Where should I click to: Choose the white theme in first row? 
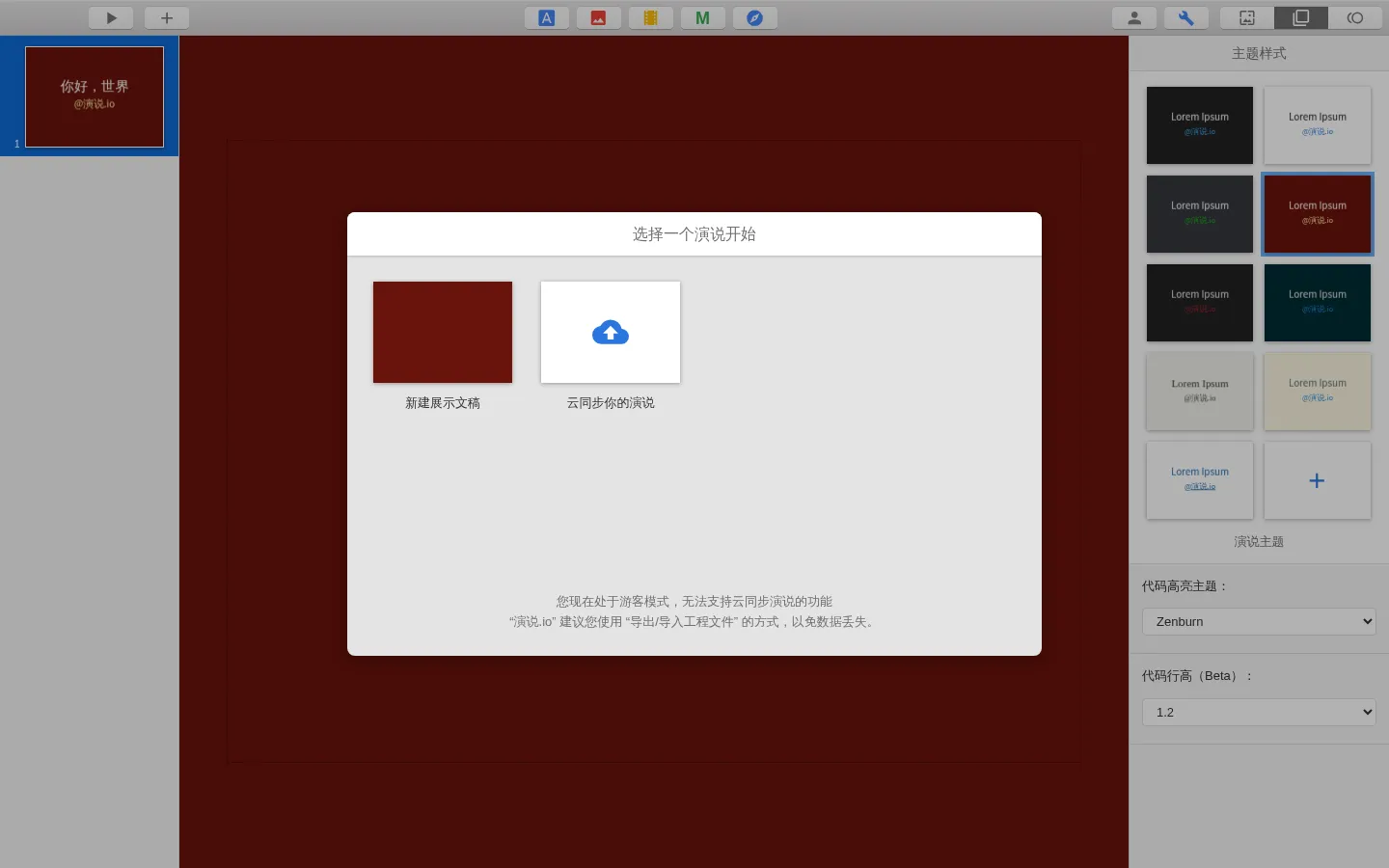coord(1318,125)
